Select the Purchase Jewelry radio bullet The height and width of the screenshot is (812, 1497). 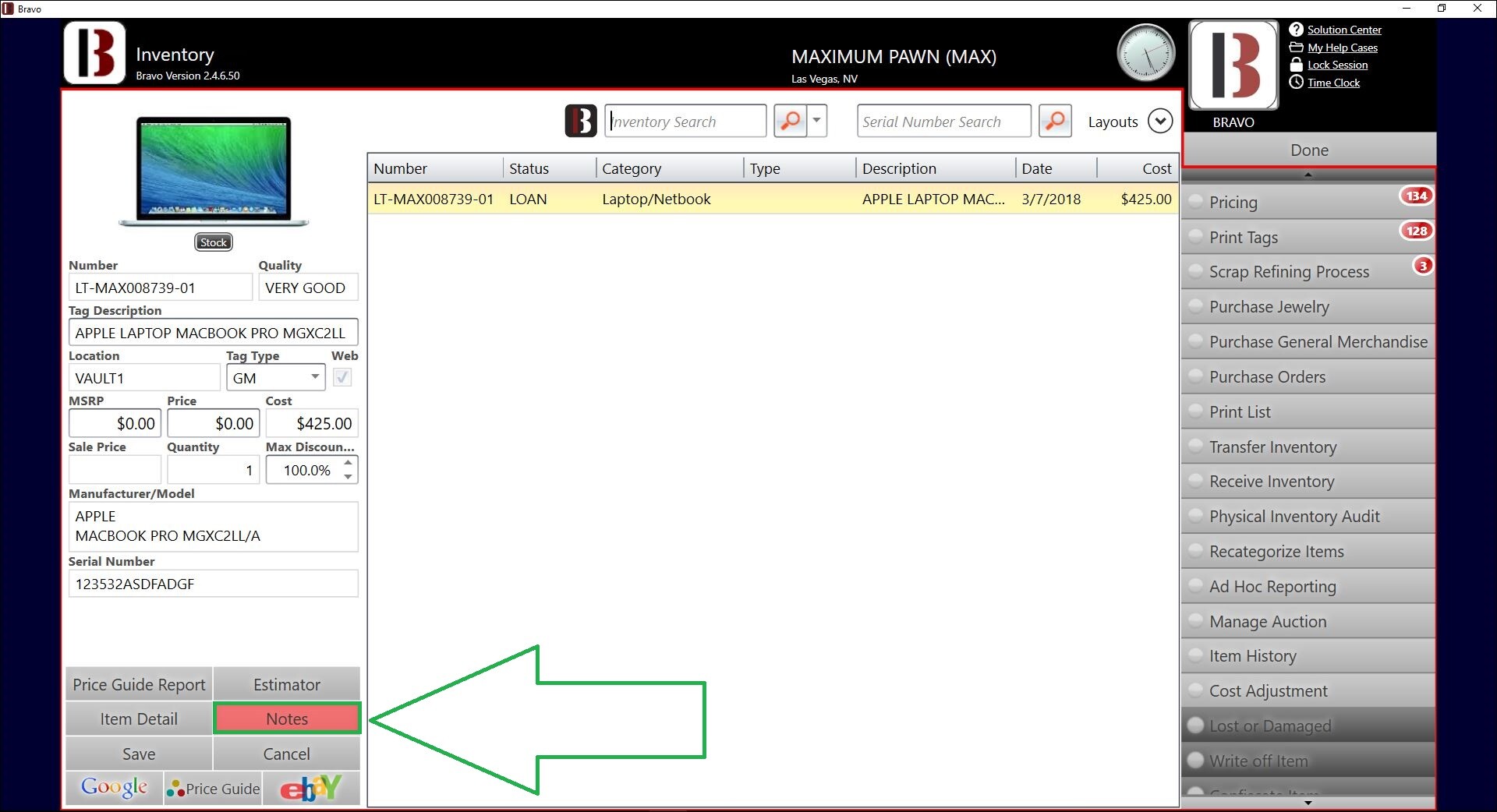click(1195, 306)
